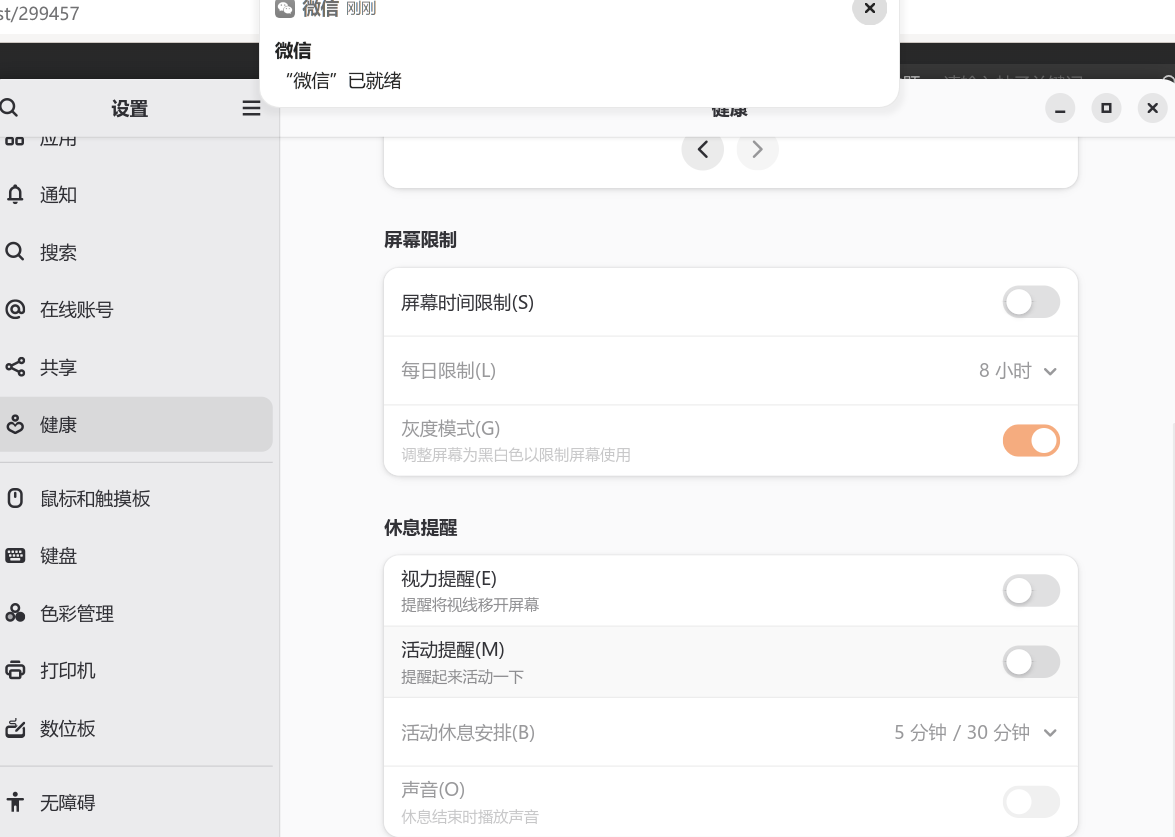Open the Settings hamburger menu
Viewport: 1175px width, 837px height.
coord(251,109)
